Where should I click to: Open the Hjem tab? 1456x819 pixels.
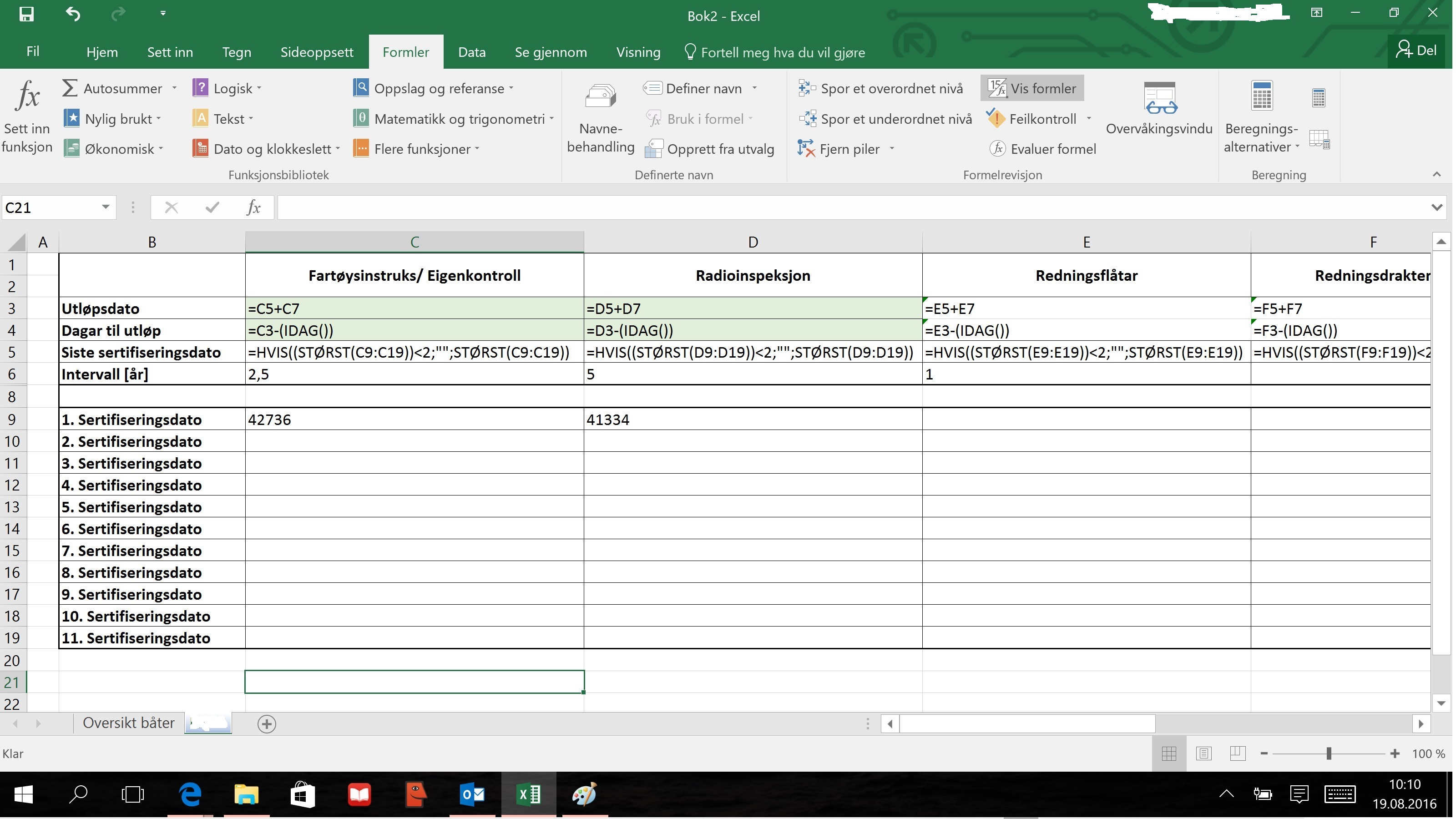pyautogui.click(x=102, y=52)
